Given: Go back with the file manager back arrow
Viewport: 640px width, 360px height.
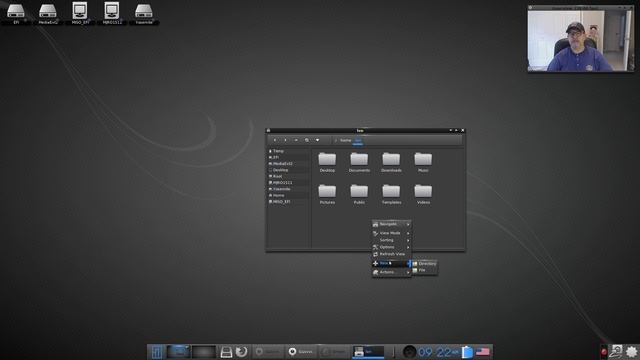Looking at the screenshot, I should click(x=275, y=140).
